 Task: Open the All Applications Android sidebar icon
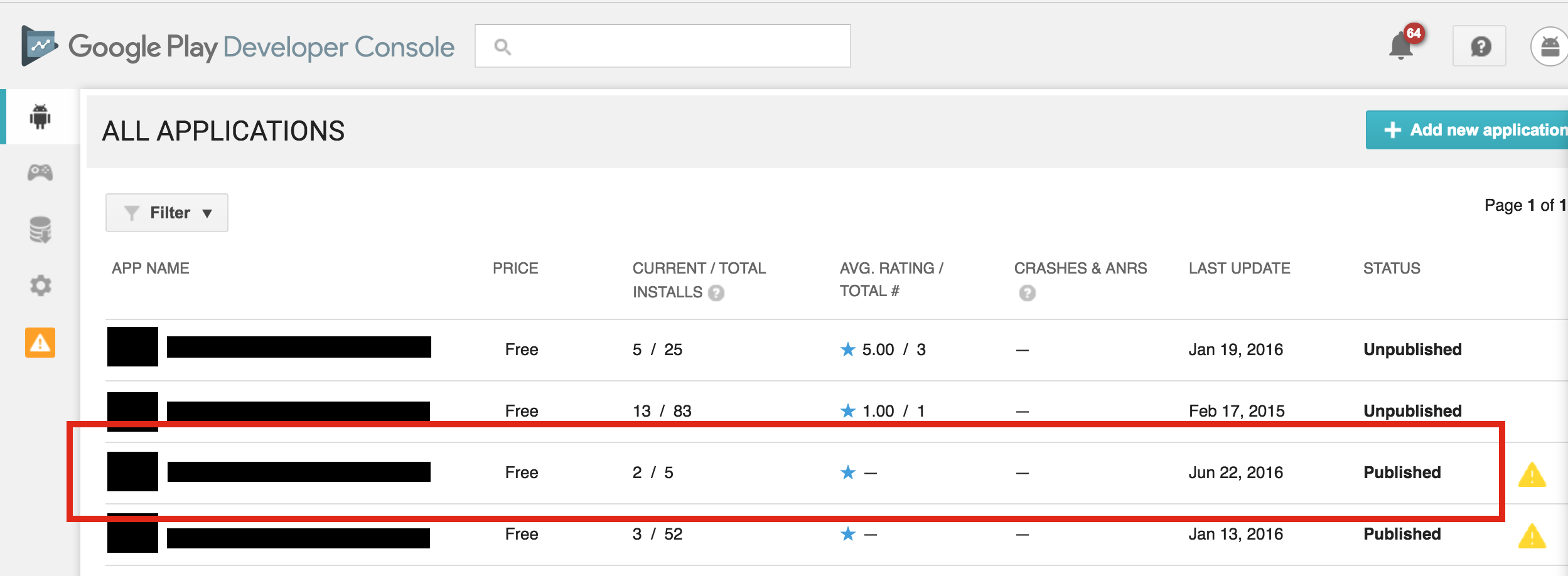(40, 117)
